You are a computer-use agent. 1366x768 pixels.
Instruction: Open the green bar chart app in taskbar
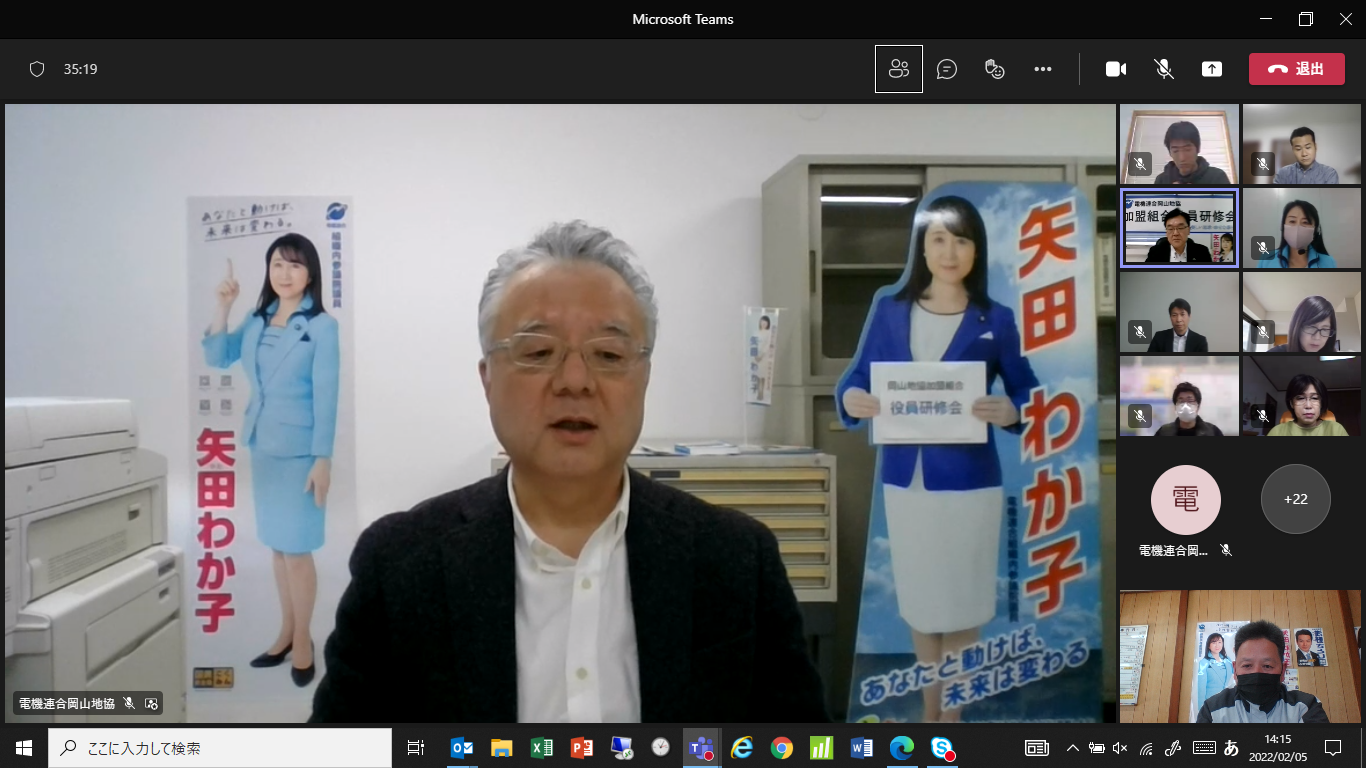click(821, 747)
